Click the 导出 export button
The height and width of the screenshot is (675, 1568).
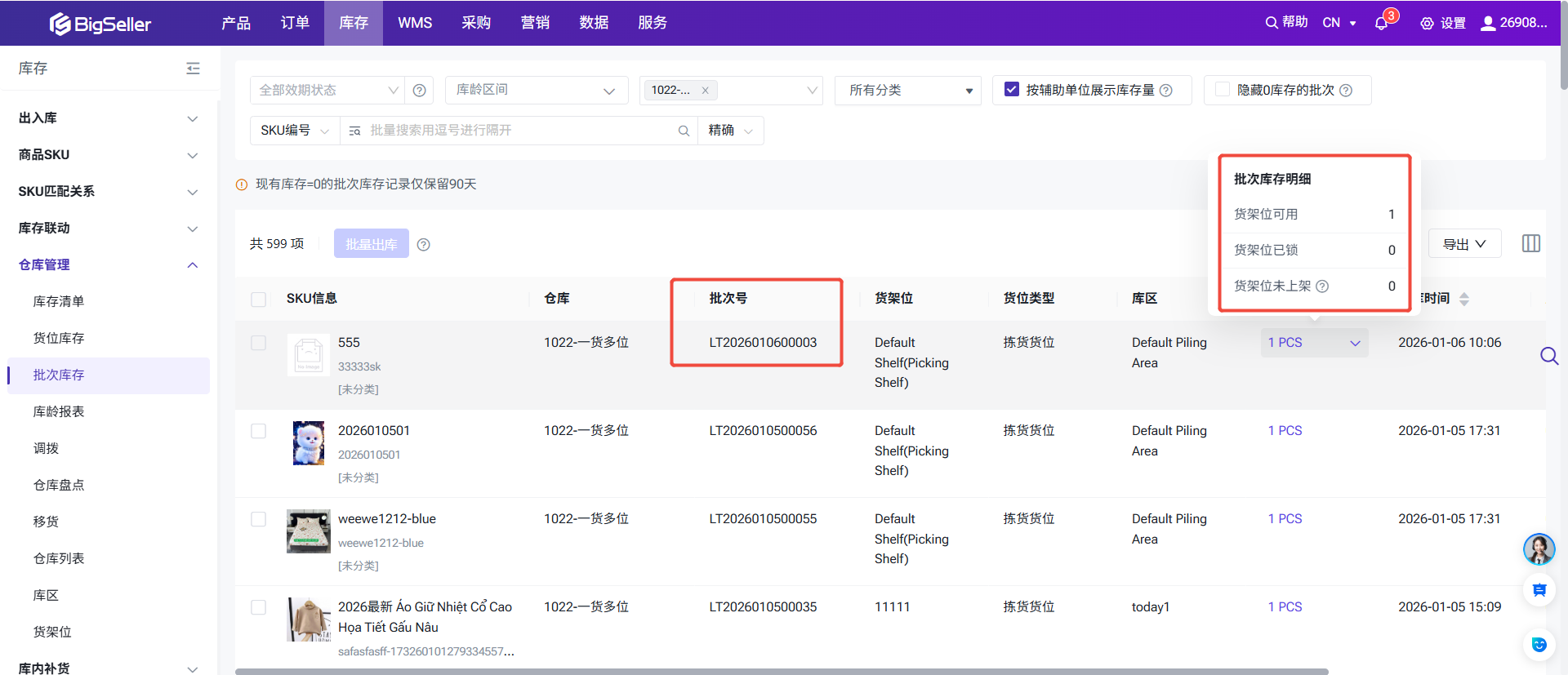[1464, 244]
